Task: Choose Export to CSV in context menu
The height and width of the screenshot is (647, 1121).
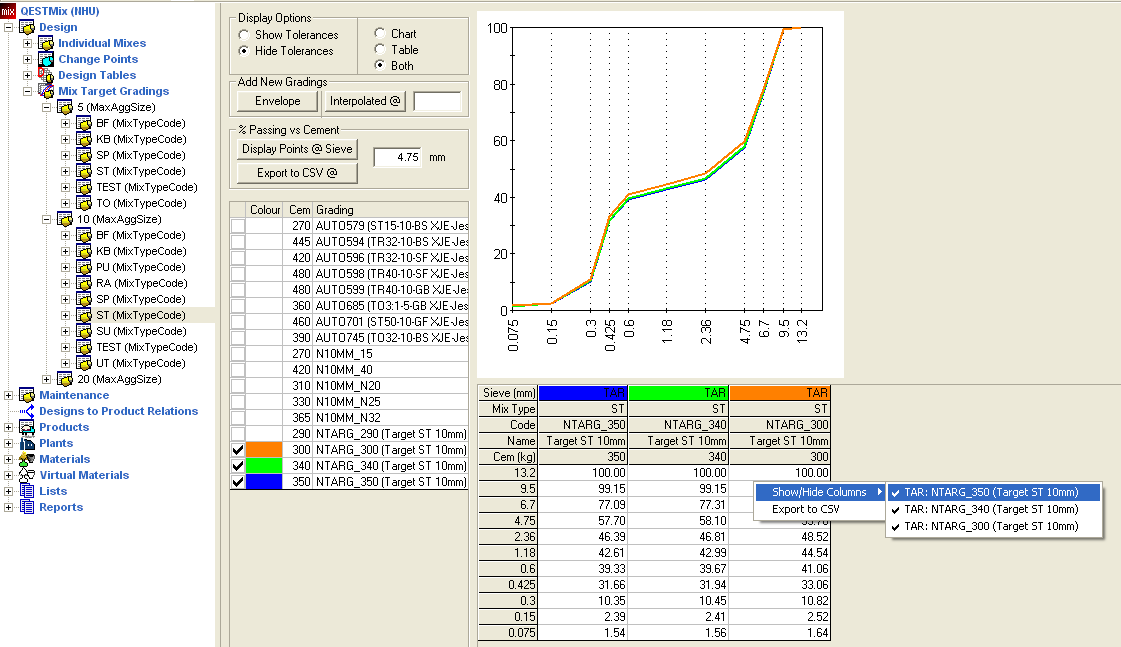Action: 805,509
